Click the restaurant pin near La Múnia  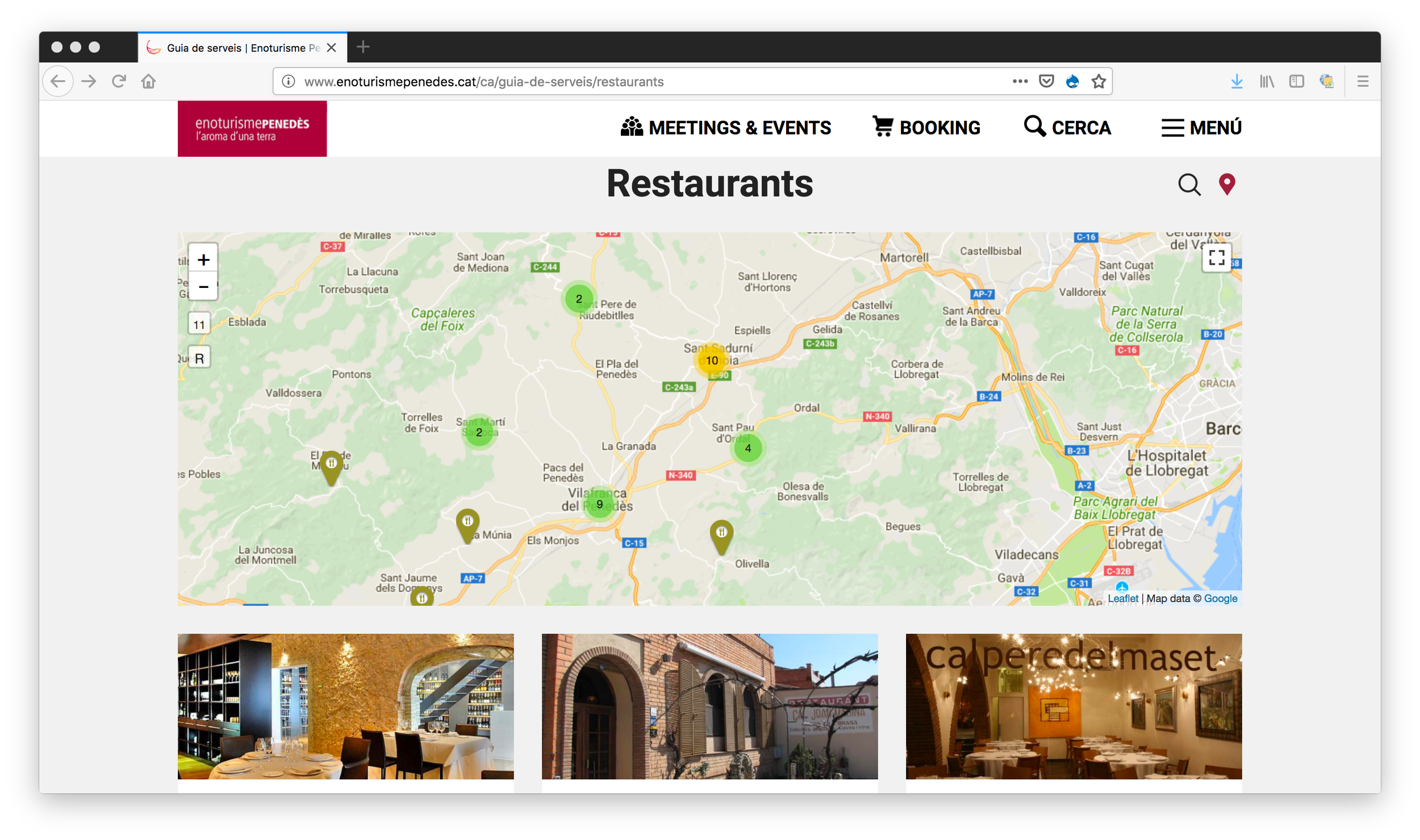pos(467,523)
